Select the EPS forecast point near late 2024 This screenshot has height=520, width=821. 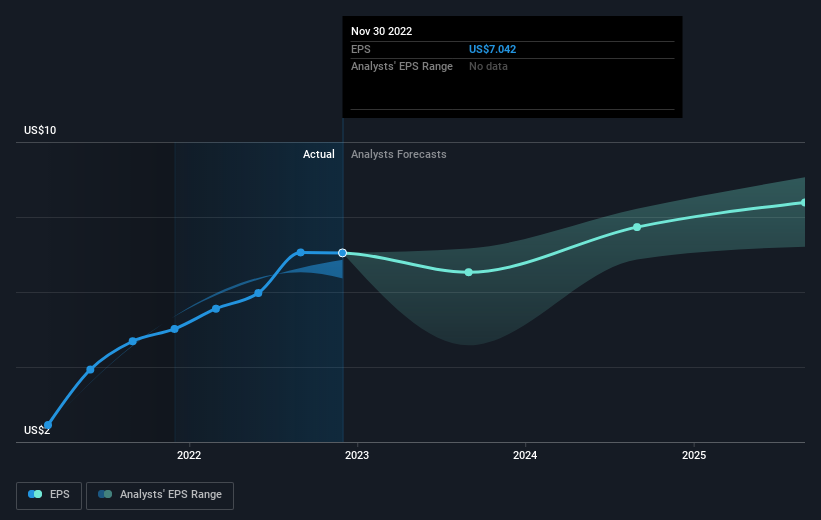coord(637,227)
